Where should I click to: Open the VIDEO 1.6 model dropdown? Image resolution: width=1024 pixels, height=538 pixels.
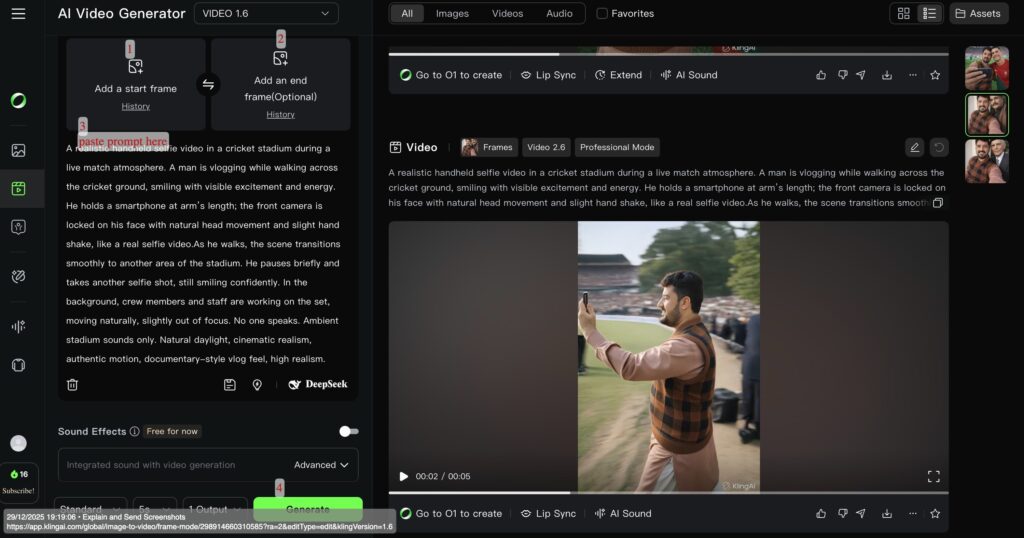pos(265,14)
